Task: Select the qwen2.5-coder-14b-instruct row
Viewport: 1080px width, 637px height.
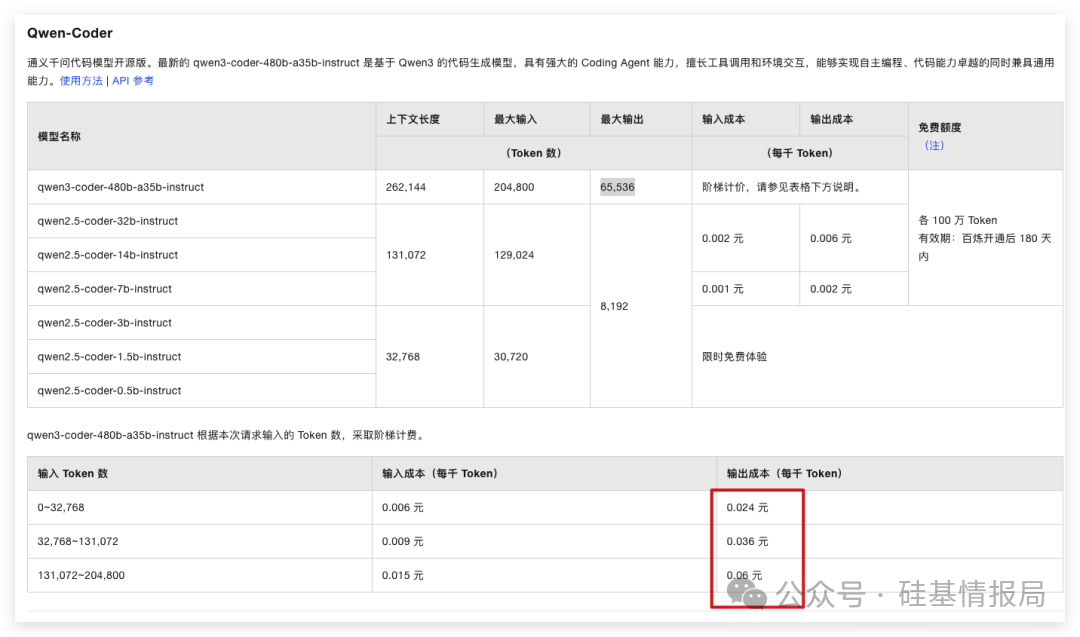Action: point(202,255)
